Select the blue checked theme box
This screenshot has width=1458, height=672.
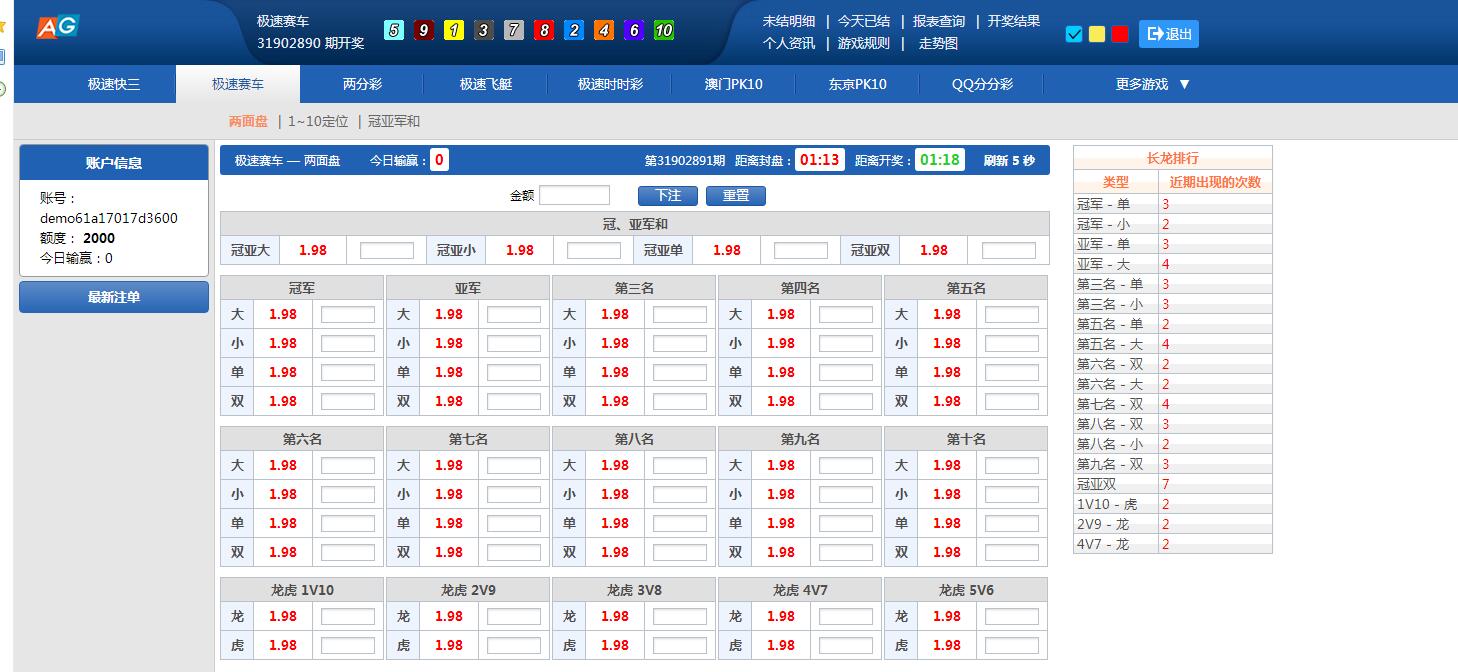tap(1075, 34)
